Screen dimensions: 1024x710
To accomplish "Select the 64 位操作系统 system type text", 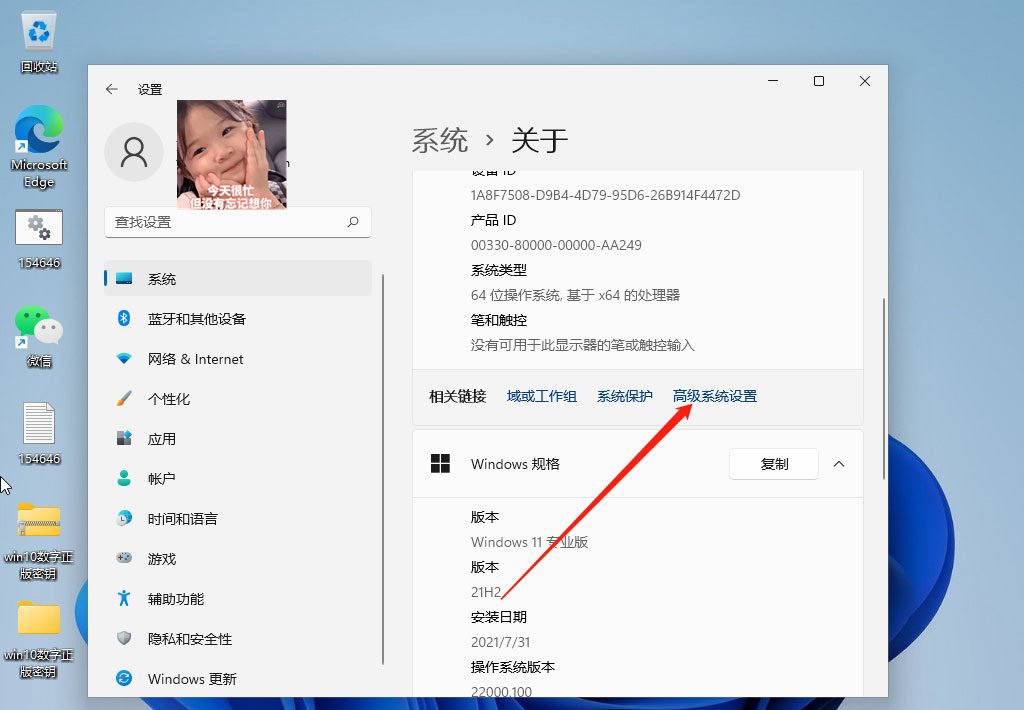I will coord(575,295).
